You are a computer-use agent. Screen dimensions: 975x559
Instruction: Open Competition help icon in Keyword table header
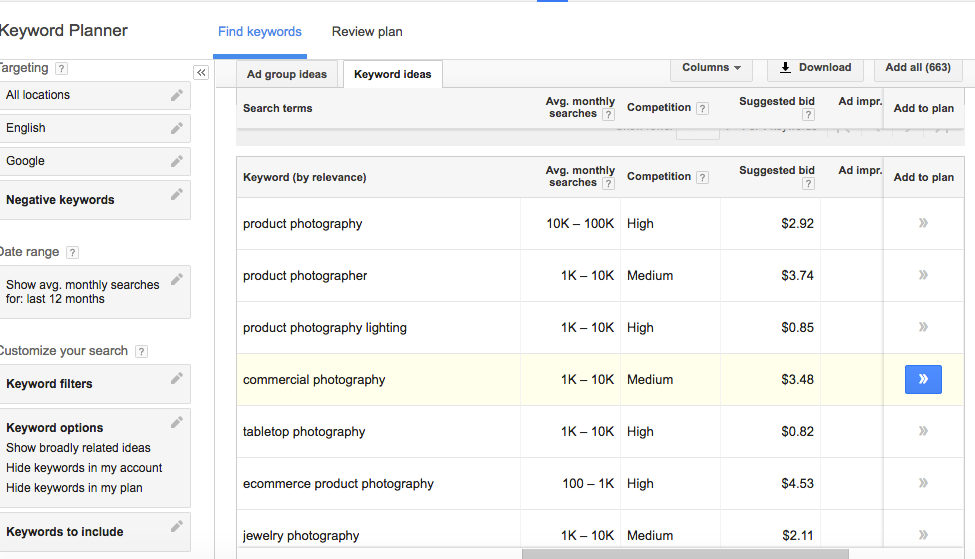702,177
